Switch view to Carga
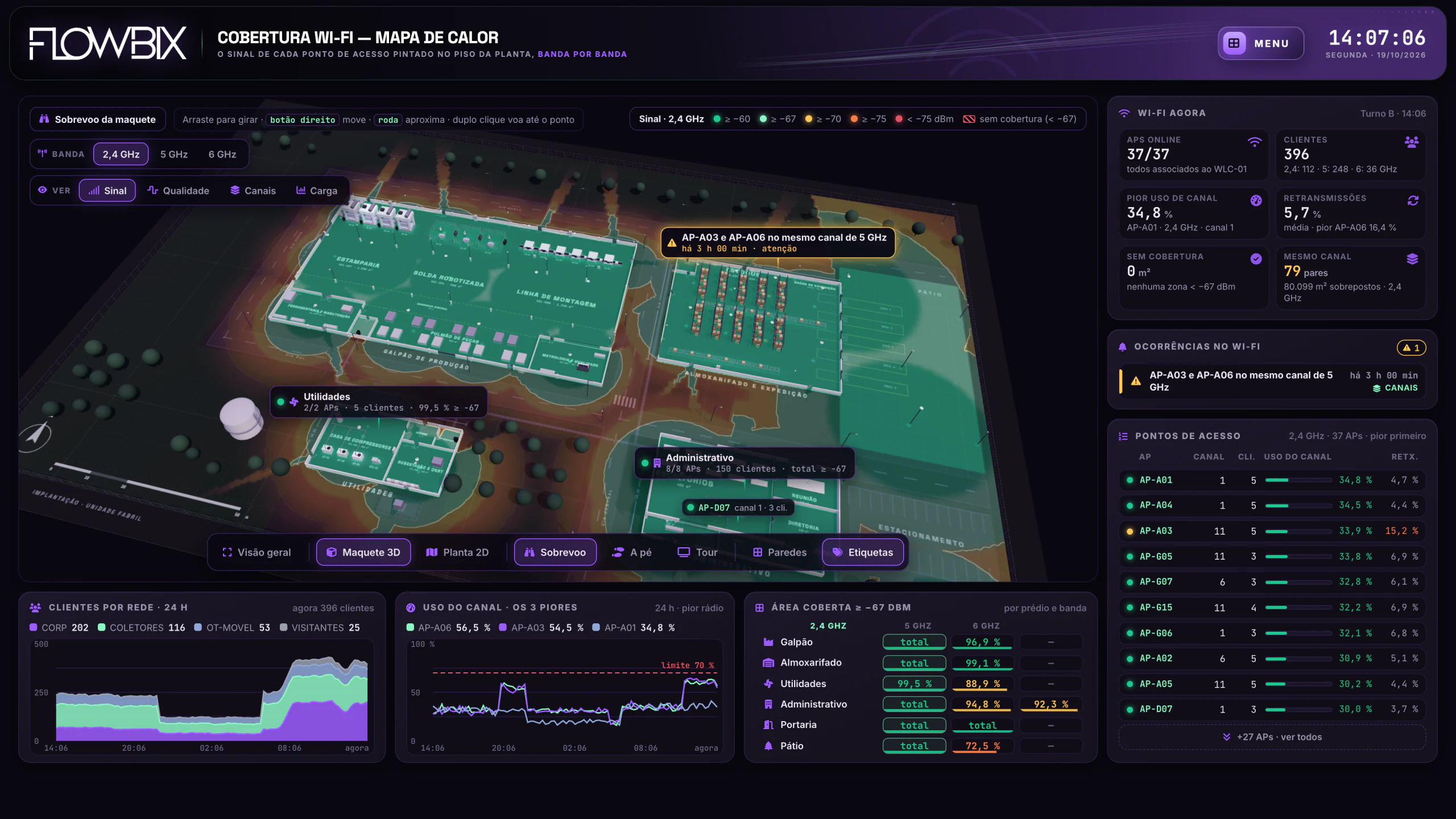The width and height of the screenshot is (1456, 819). (x=317, y=191)
